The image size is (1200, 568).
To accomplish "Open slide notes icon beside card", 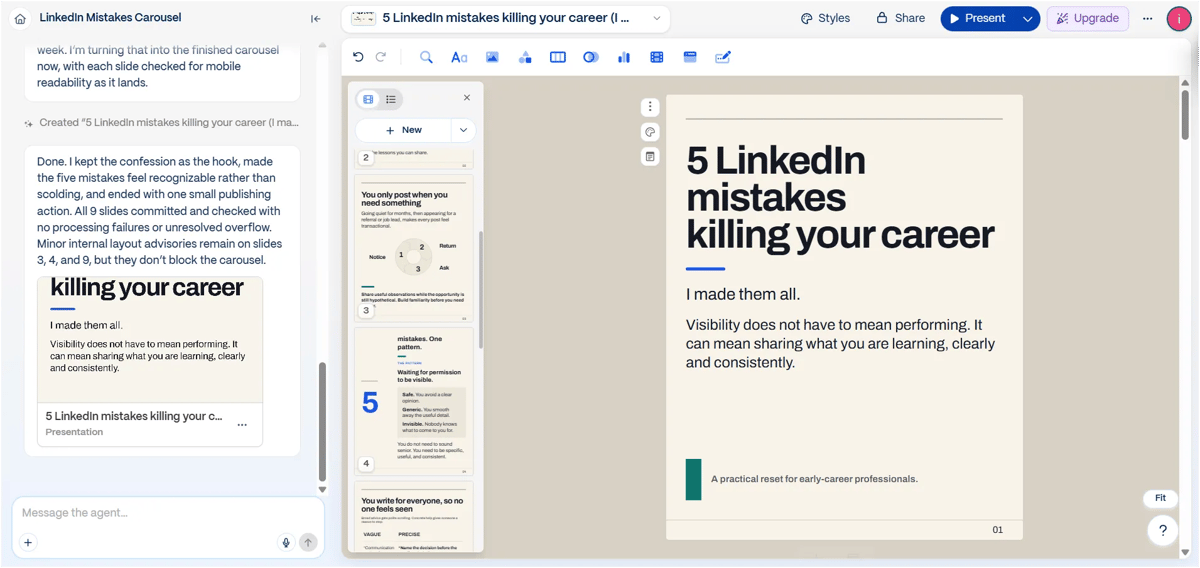I will (650, 157).
